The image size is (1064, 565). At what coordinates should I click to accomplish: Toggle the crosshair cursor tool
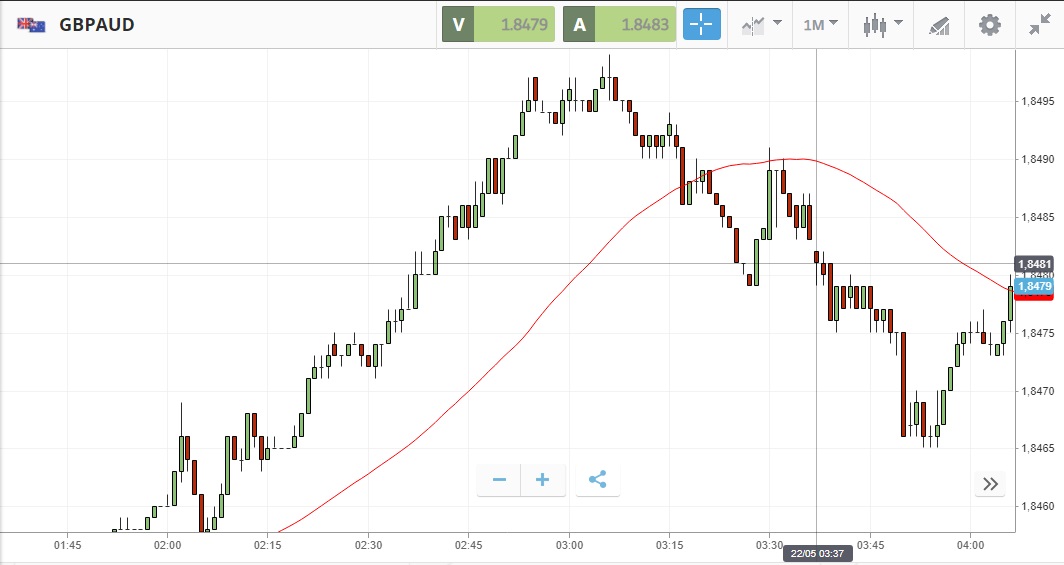pyautogui.click(x=702, y=25)
